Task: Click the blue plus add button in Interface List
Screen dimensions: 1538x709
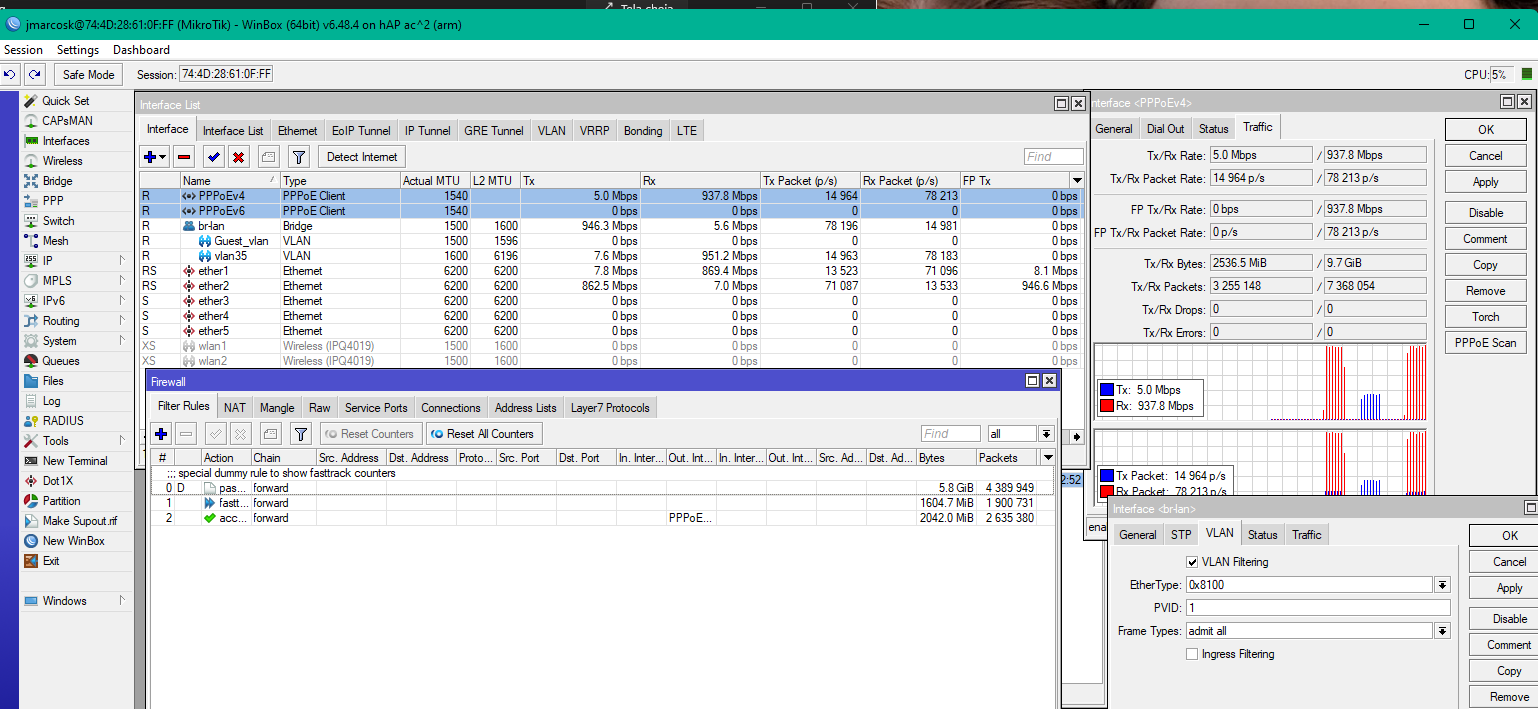Action: [x=151, y=157]
